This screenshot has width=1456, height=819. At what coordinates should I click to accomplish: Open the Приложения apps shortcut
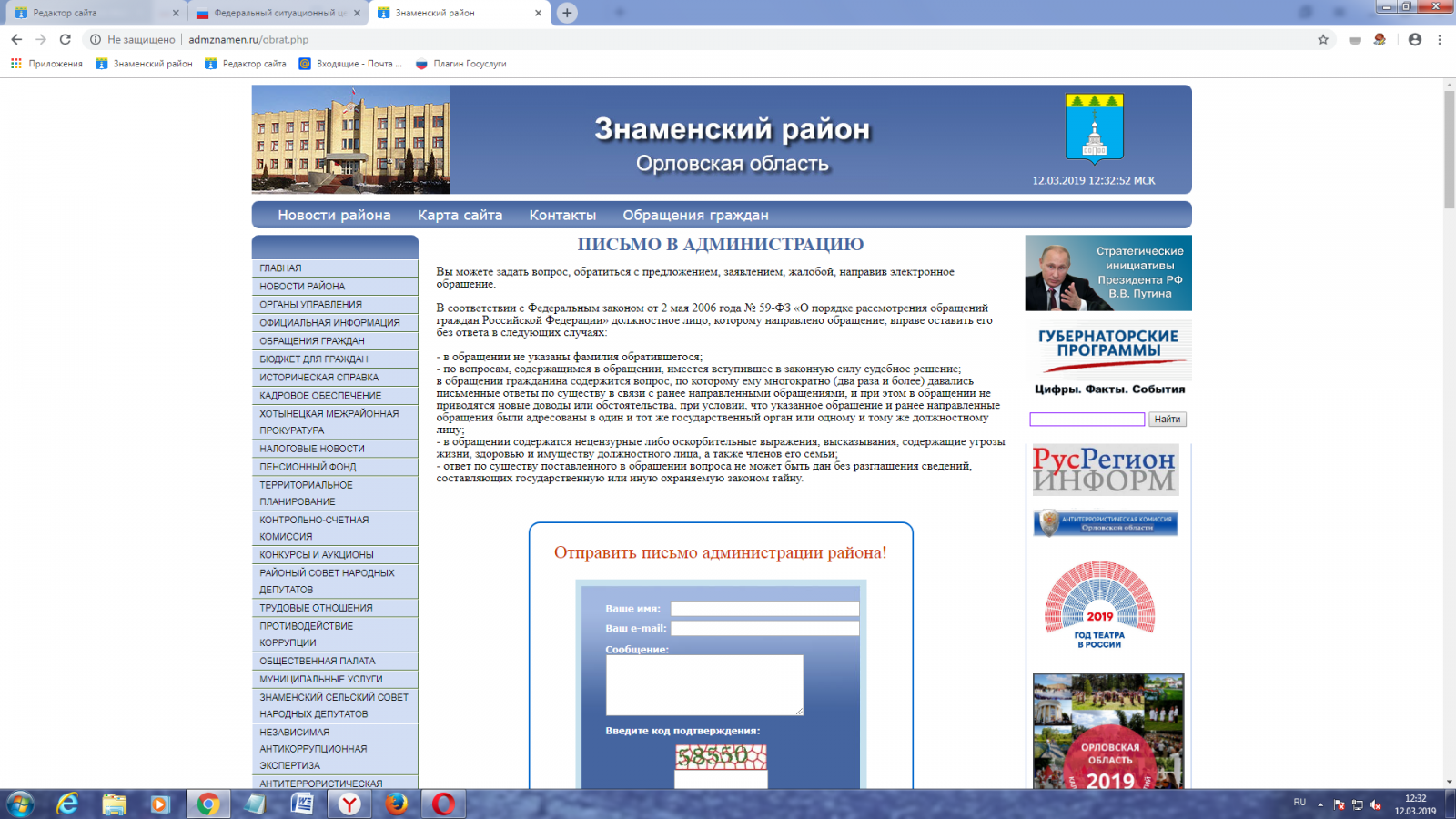[x=46, y=64]
